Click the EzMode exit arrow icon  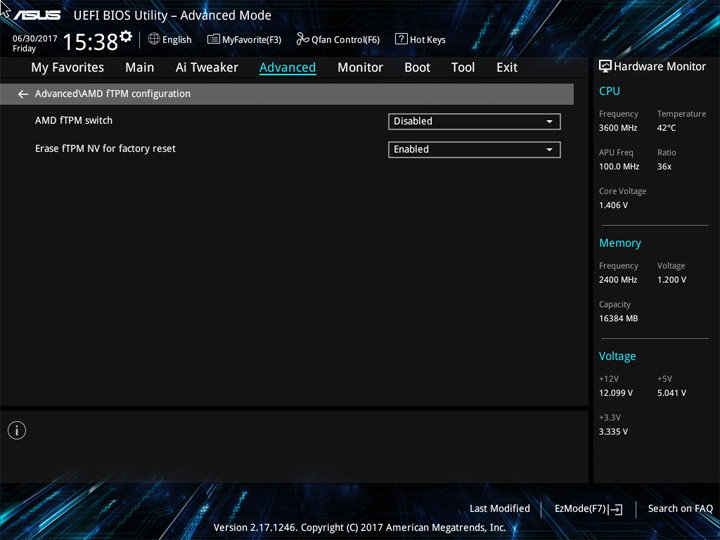pyautogui.click(x=616, y=509)
